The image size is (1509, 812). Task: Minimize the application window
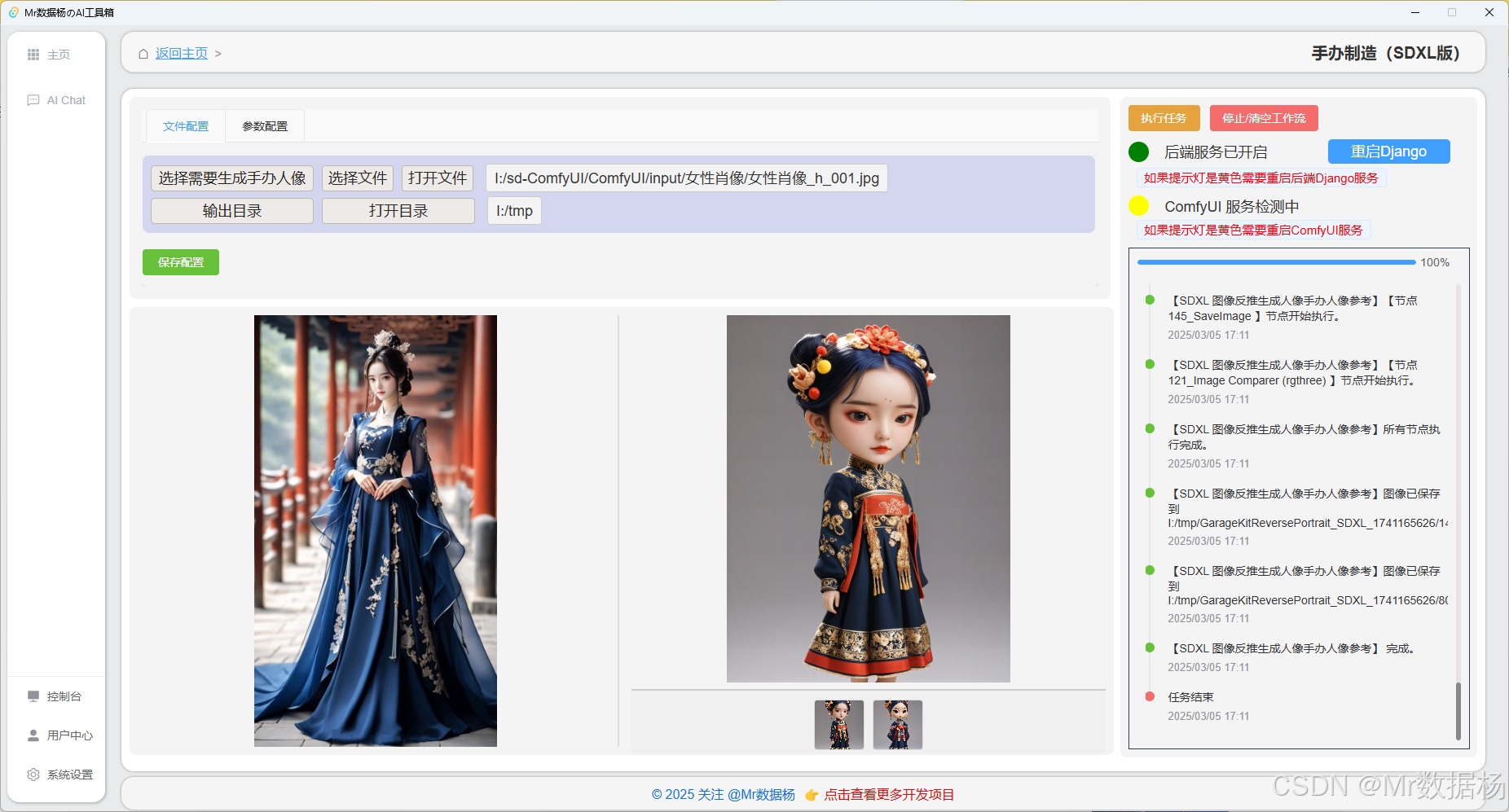(1415, 12)
